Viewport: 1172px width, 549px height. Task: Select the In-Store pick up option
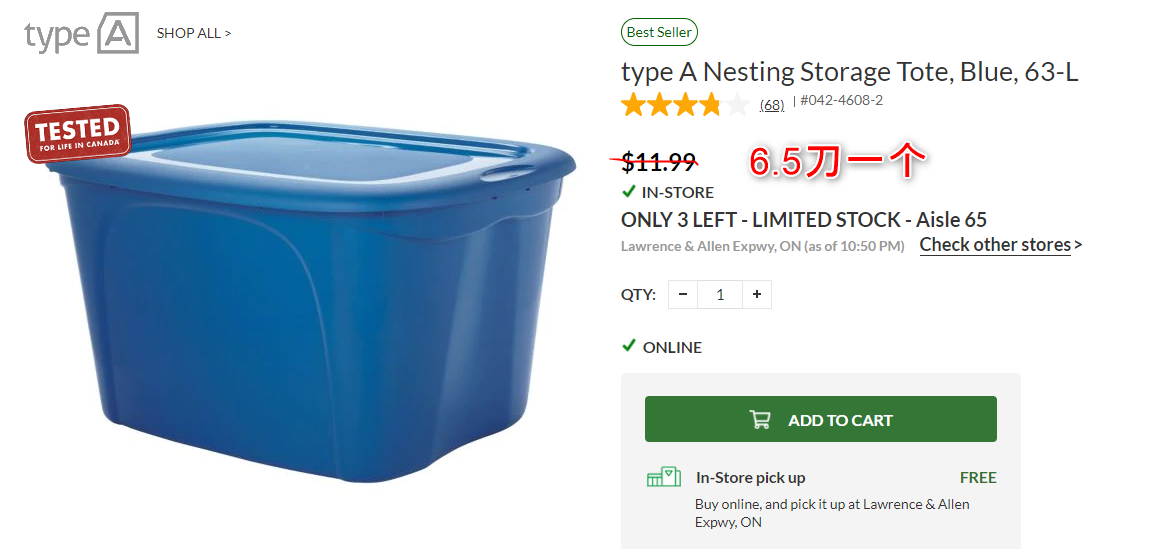(750, 477)
